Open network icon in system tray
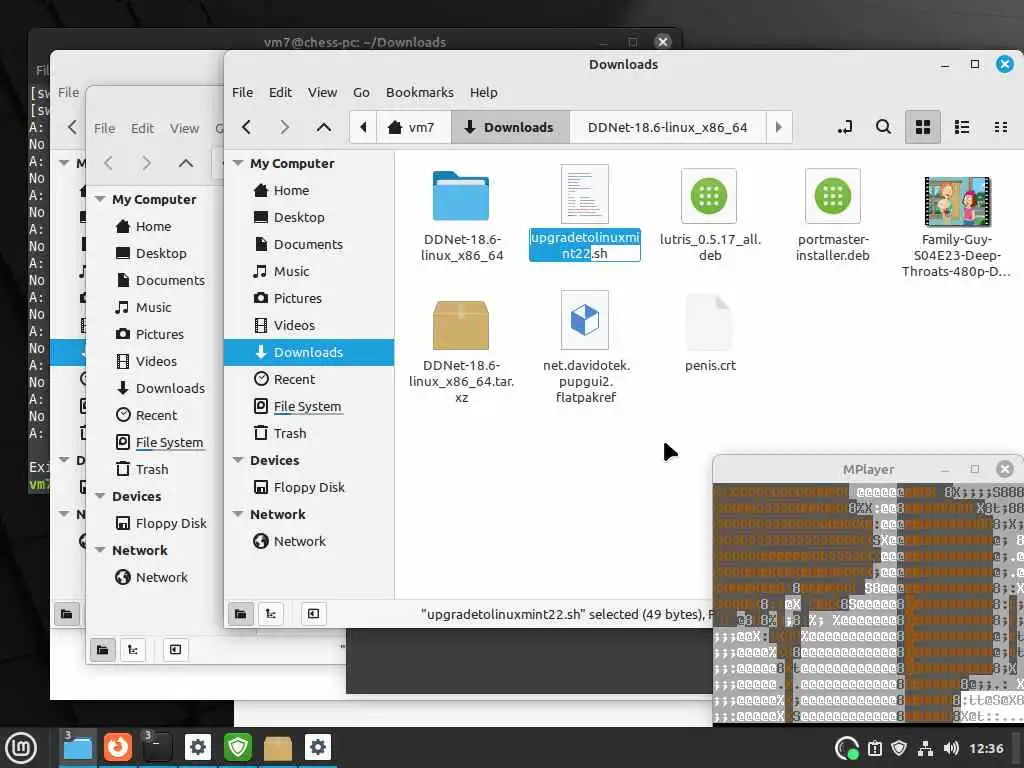Screen dimensions: 1024x768 point(925,748)
